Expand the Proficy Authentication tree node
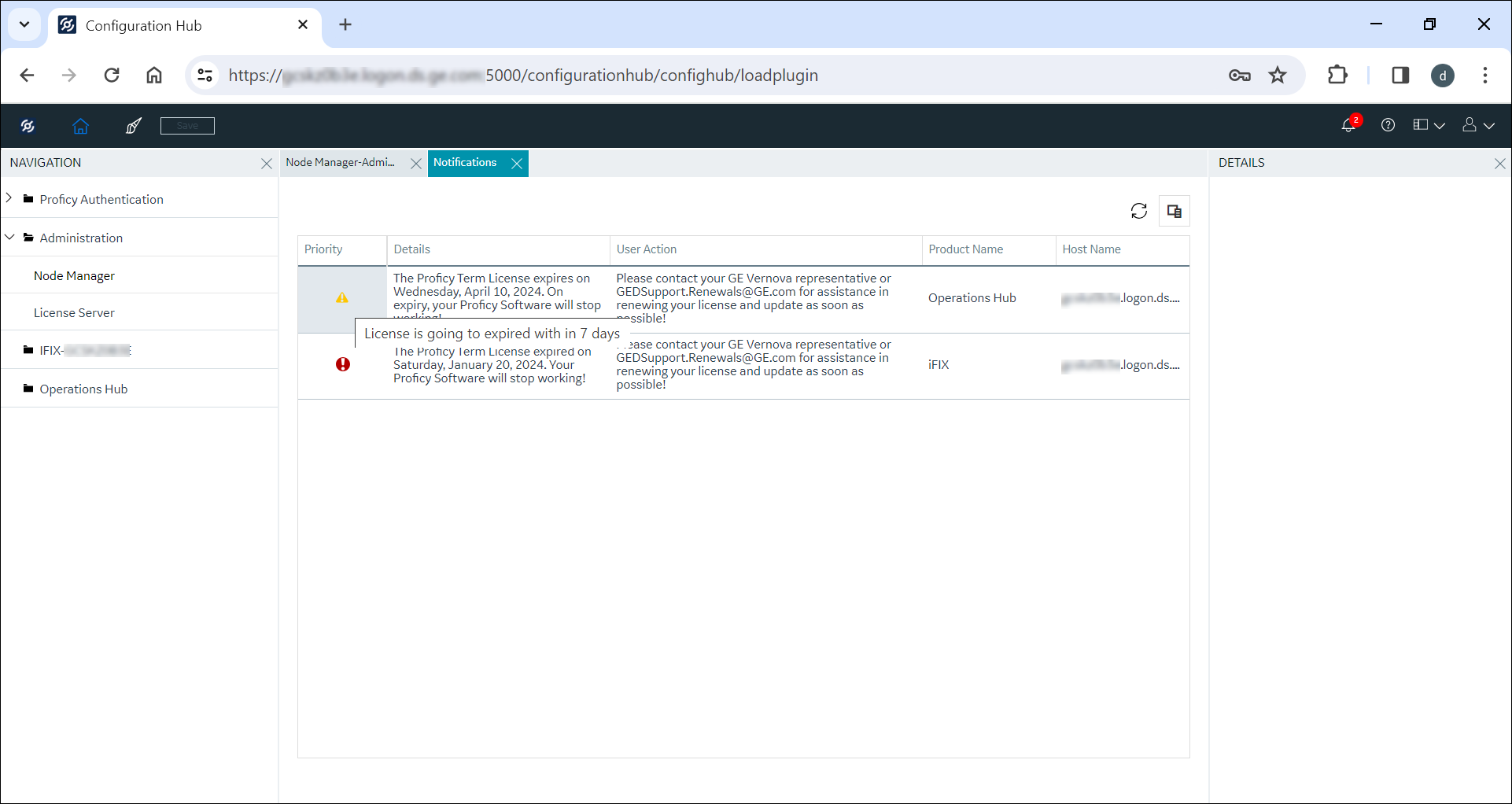Viewport: 1512px width, 804px height. tap(9, 198)
